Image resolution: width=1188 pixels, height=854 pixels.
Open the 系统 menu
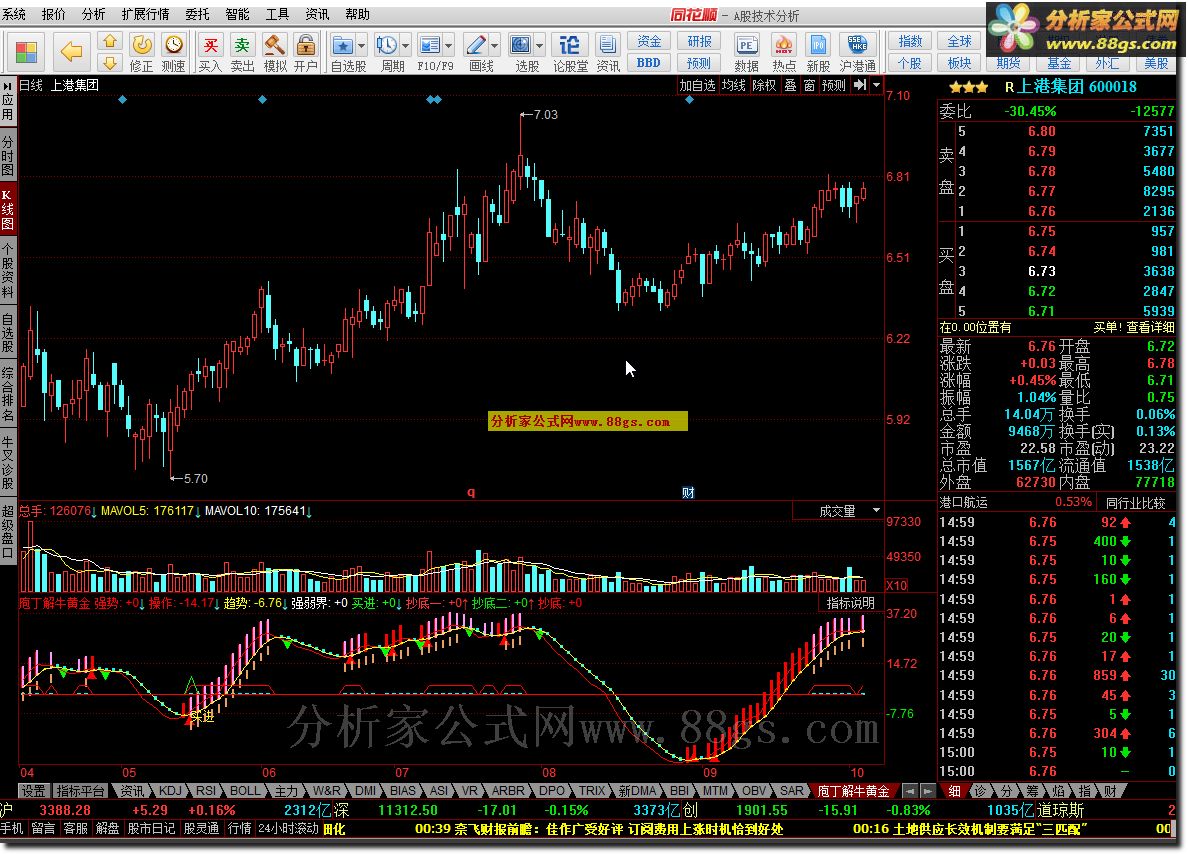click(14, 14)
